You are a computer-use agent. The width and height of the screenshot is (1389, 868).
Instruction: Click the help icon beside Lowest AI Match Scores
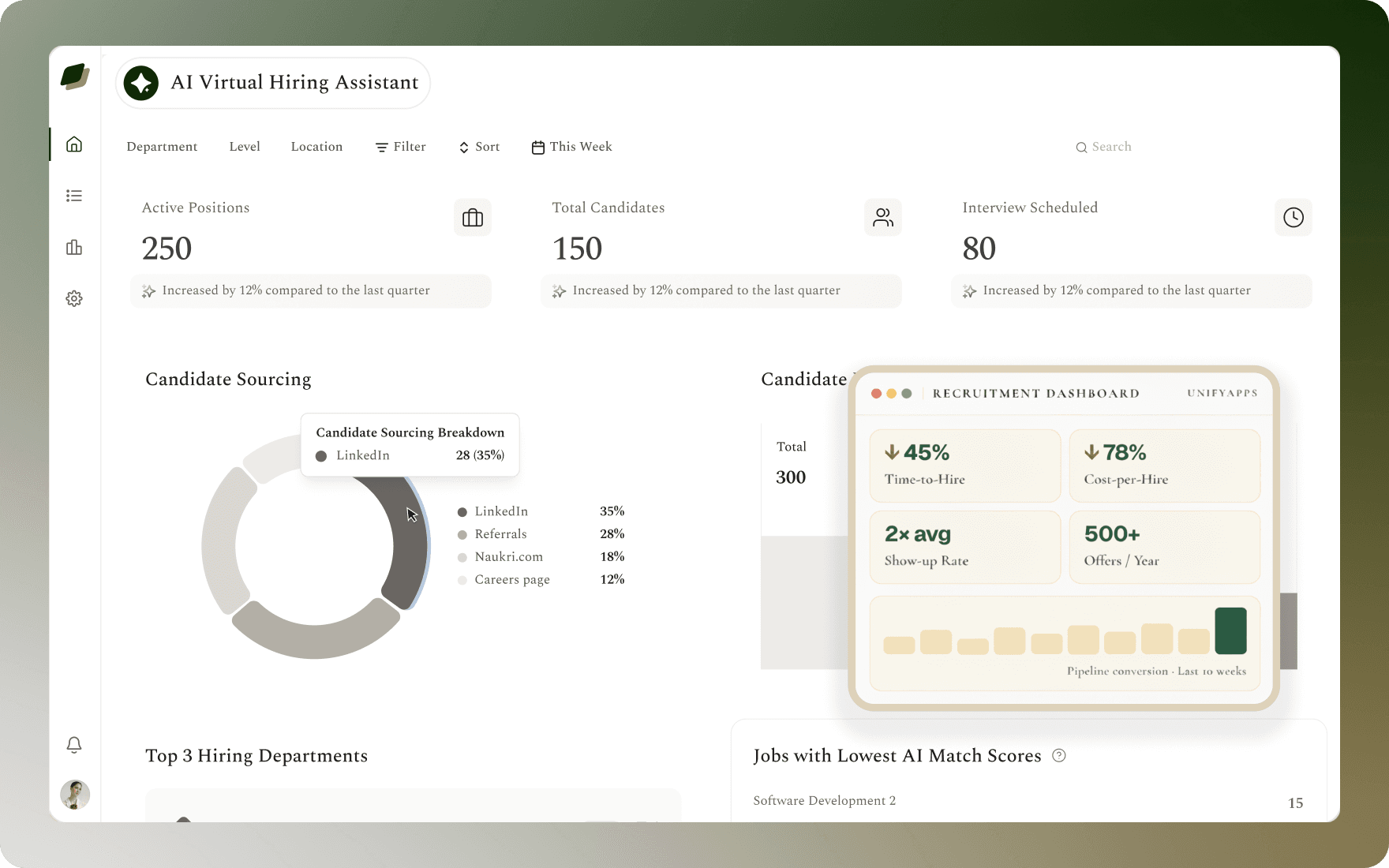click(x=1059, y=756)
